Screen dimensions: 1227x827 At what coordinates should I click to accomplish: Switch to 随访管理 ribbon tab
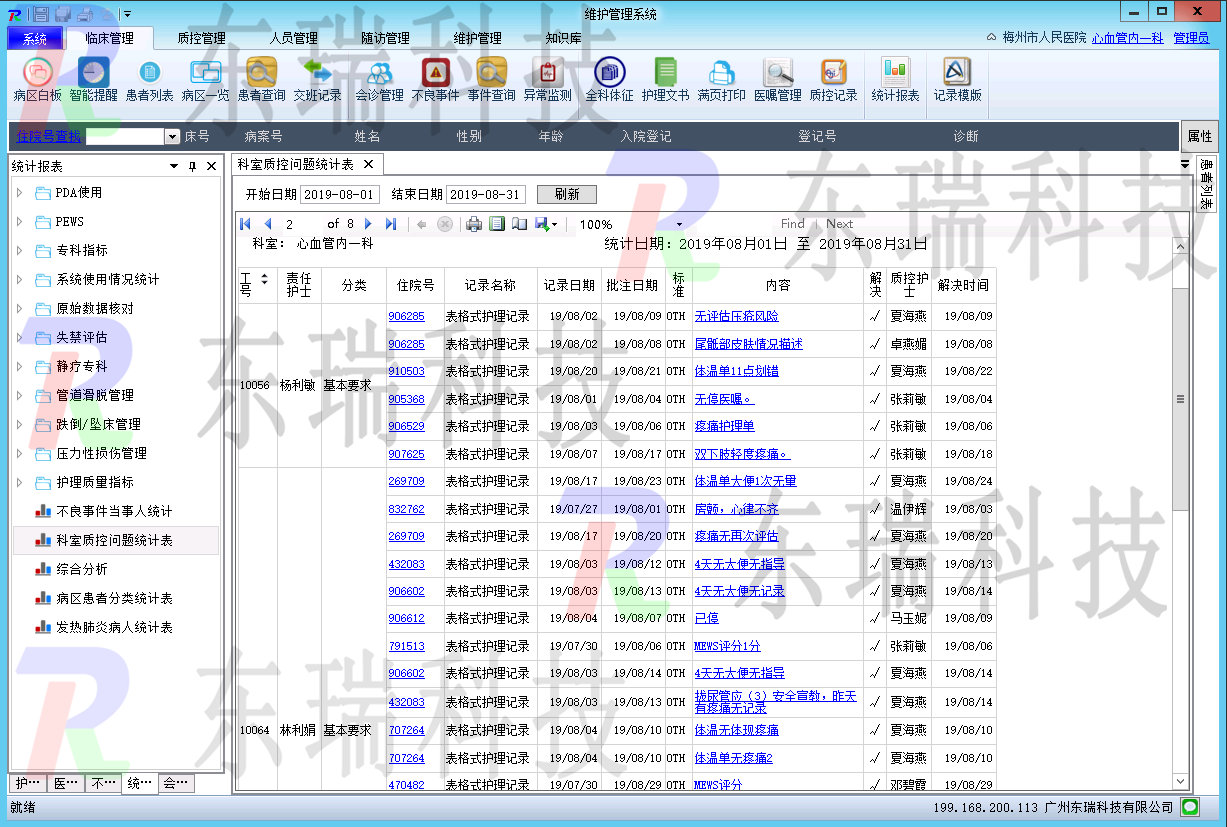[385, 38]
